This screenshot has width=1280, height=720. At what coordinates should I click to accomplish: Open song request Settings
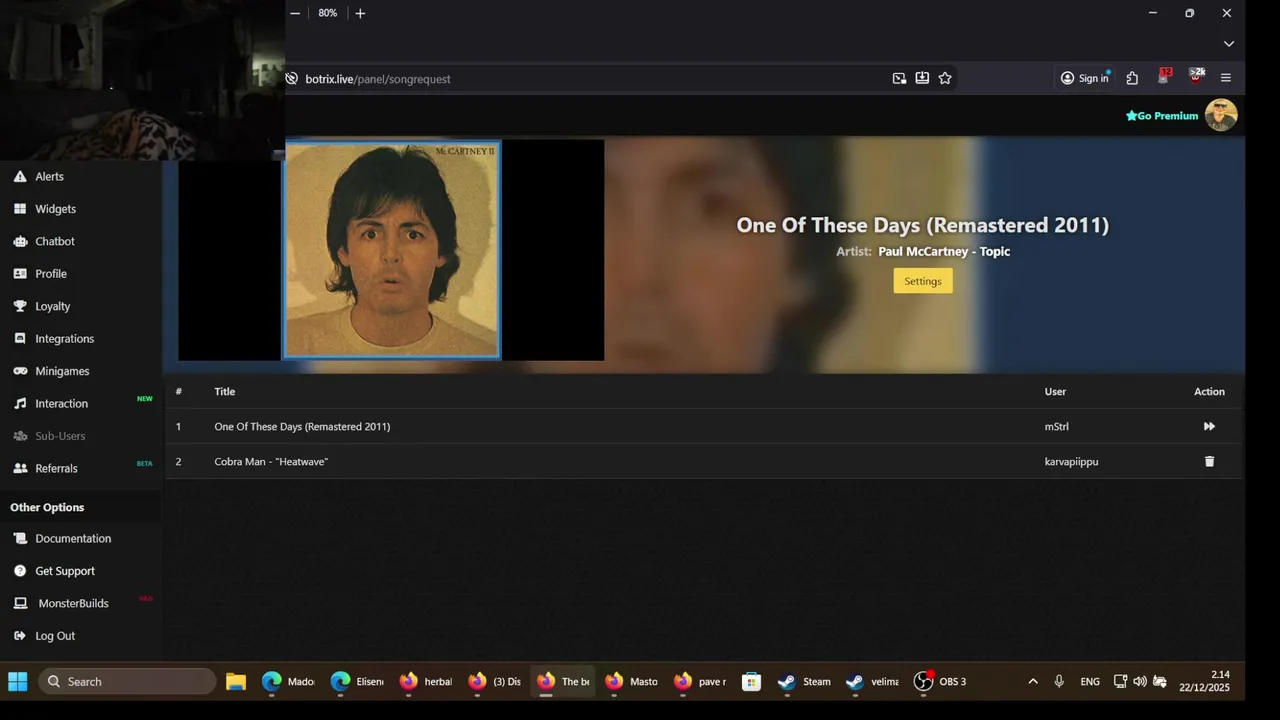(x=923, y=281)
